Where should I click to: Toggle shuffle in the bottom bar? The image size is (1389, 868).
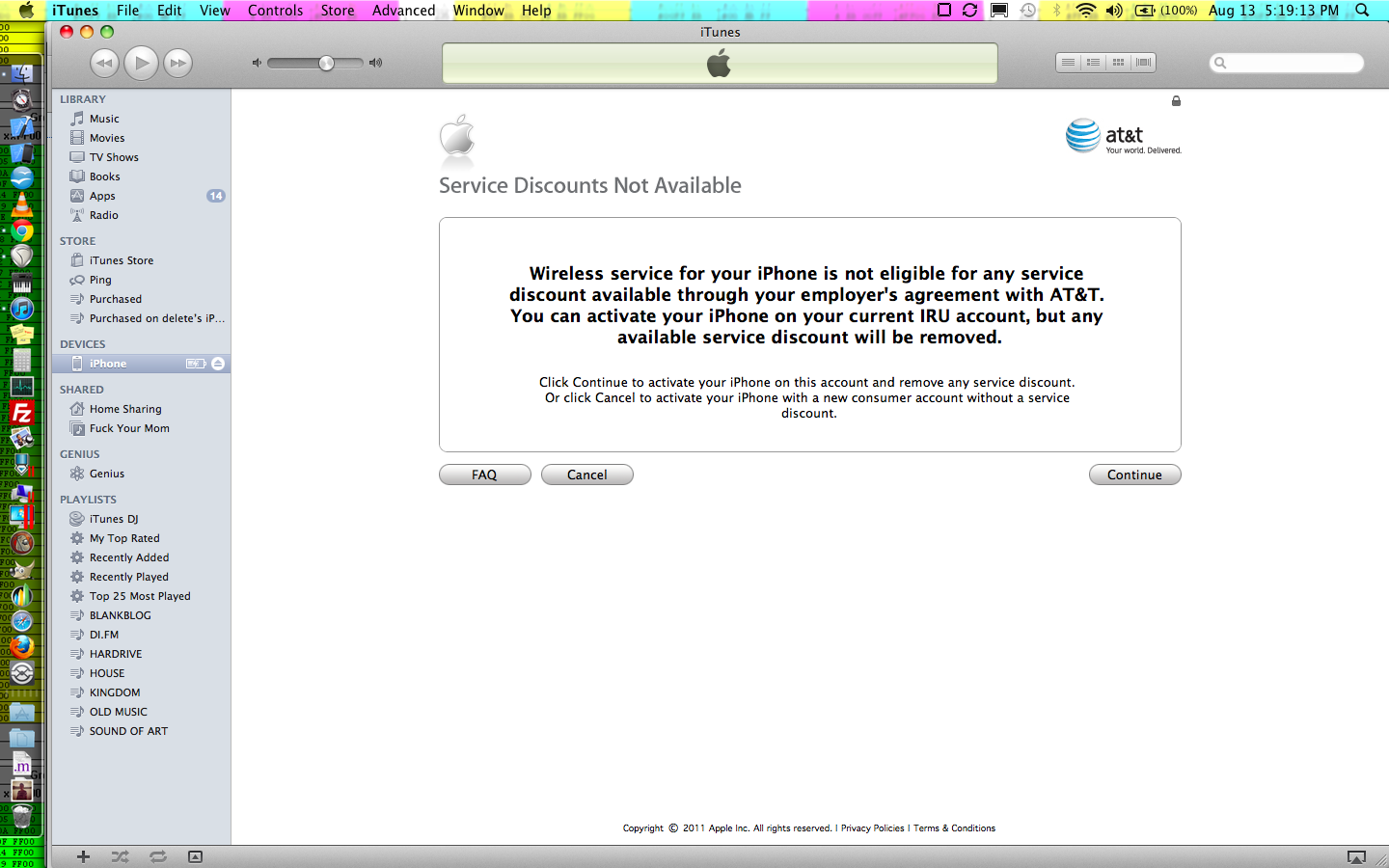(x=121, y=856)
